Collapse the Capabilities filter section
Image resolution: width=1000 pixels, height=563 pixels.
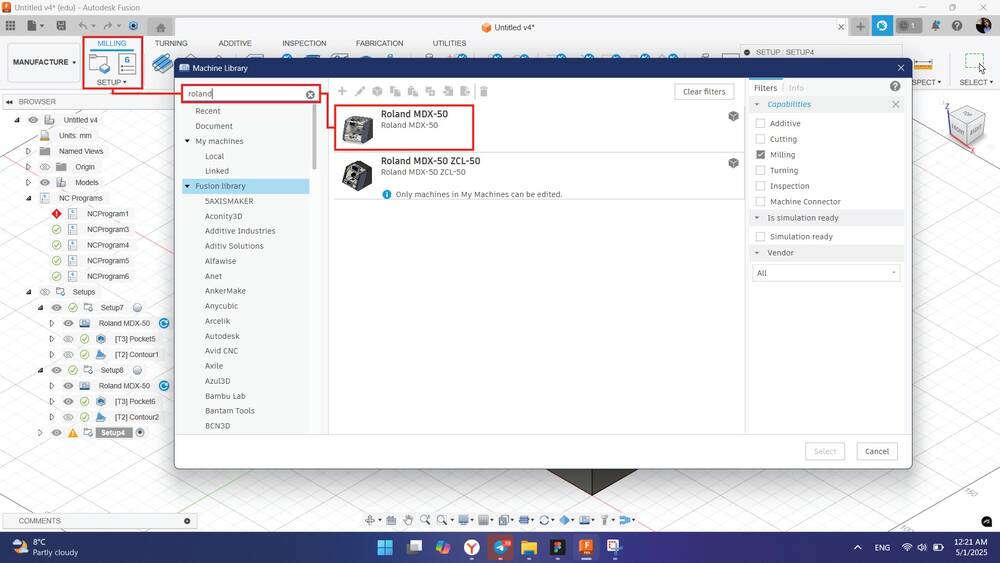pyautogui.click(x=758, y=105)
